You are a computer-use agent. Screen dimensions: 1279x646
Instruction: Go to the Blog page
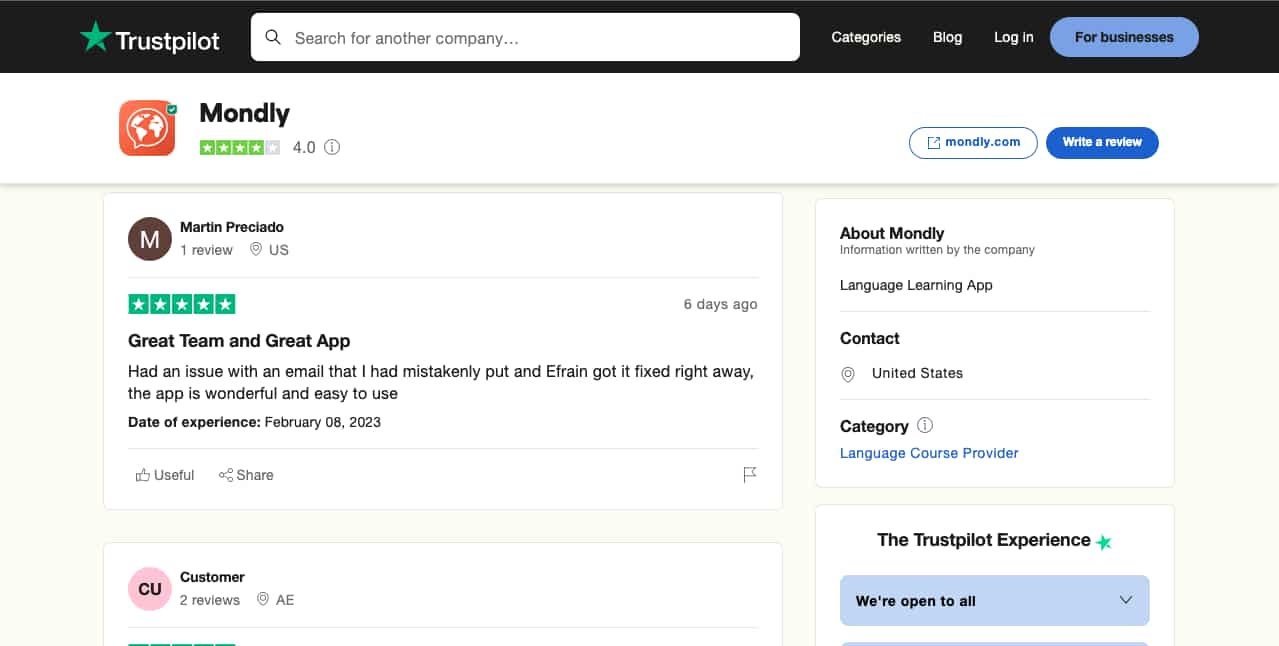pyautogui.click(x=947, y=37)
